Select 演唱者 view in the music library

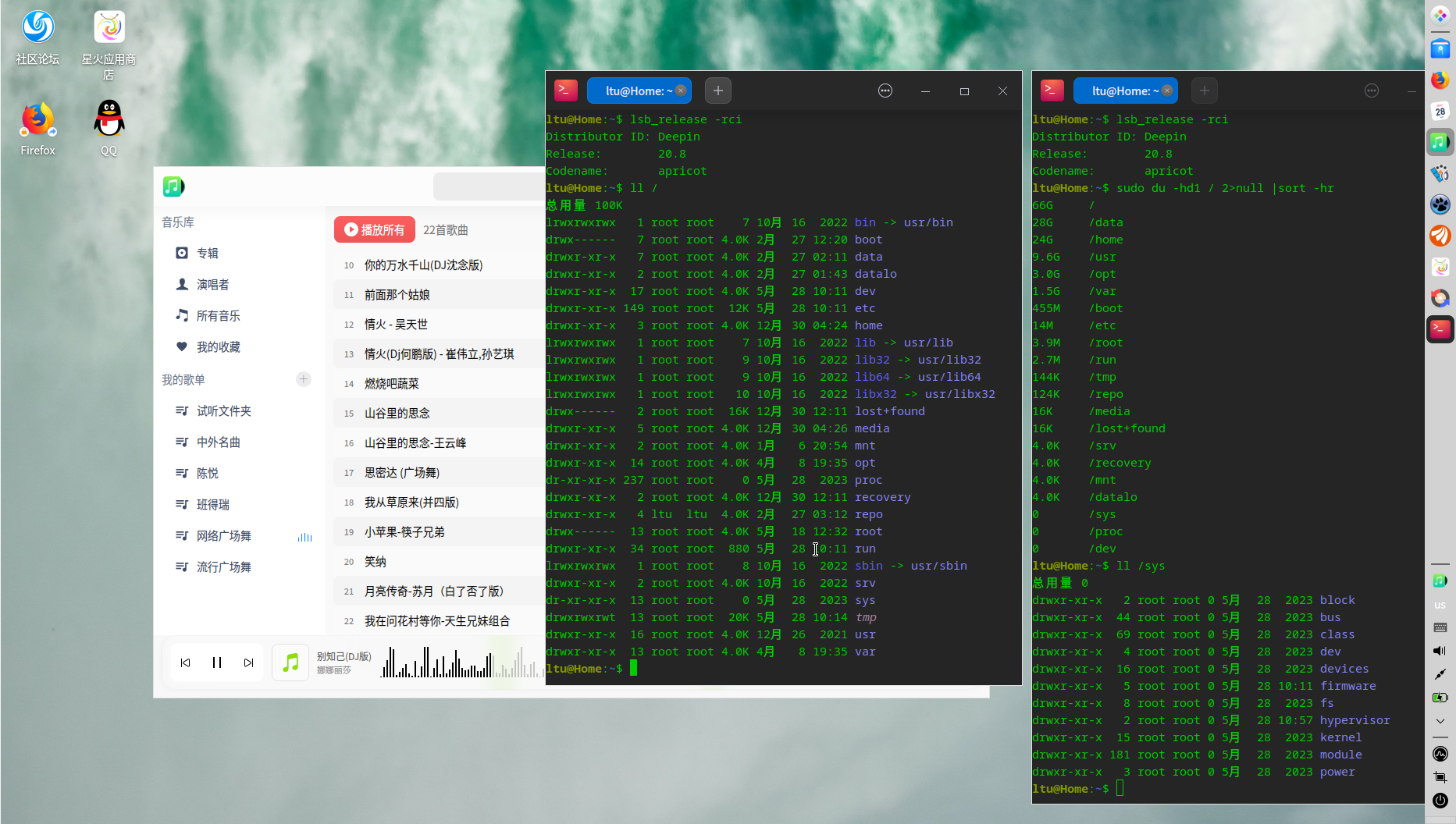coord(212,284)
